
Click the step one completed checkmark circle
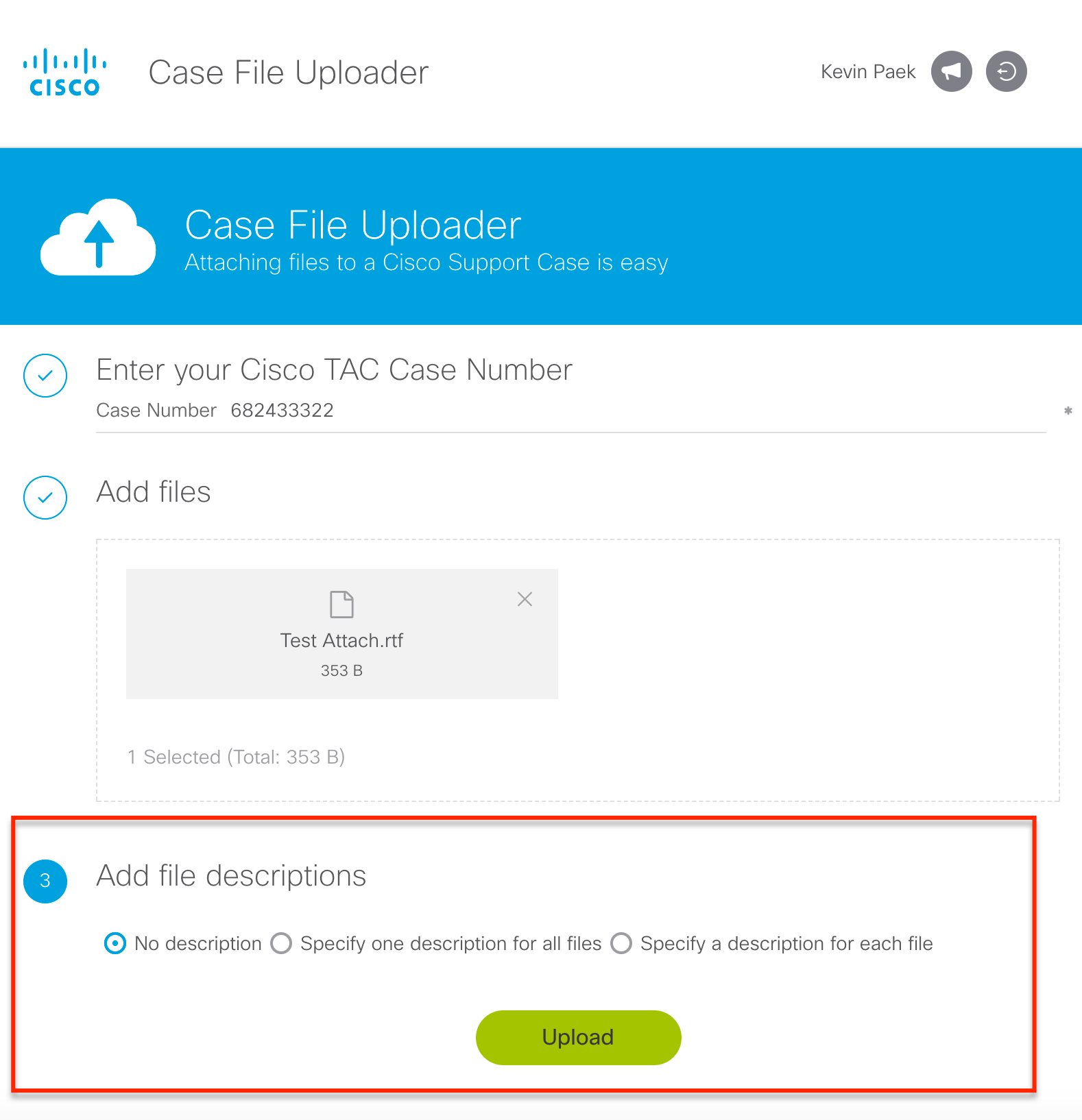[x=45, y=376]
